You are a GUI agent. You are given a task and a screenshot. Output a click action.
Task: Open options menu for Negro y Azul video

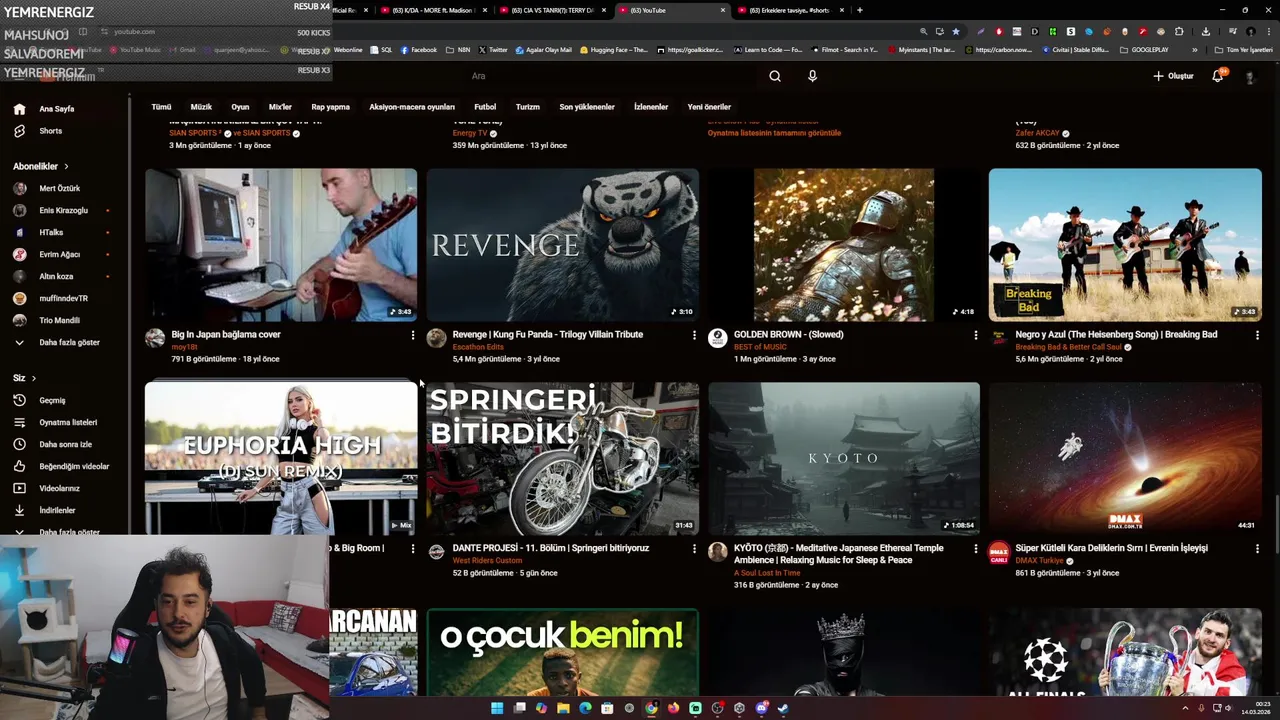coord(1257,335)
